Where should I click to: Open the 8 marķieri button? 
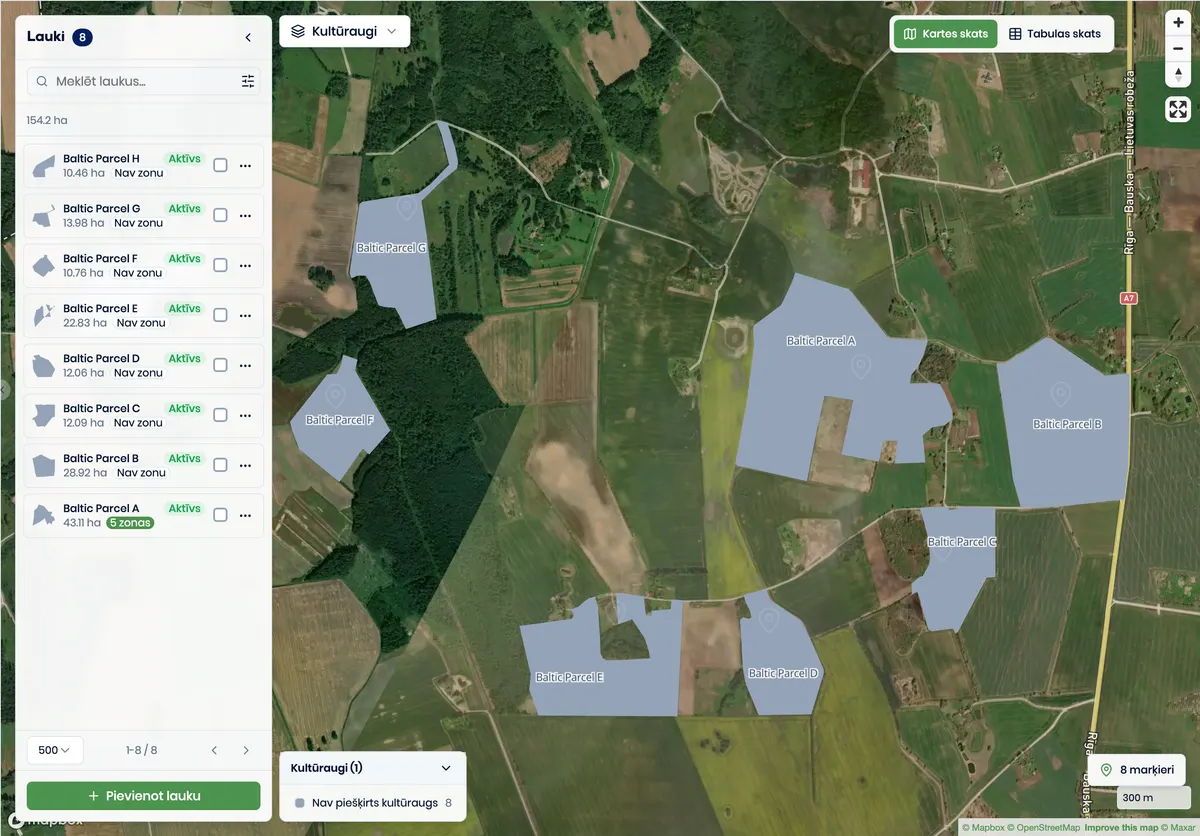[1137, 770]
